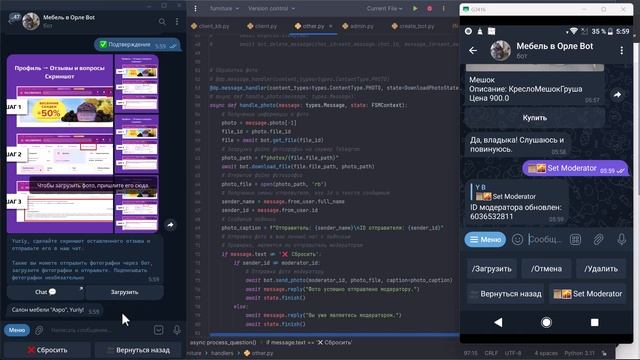
Task: Click phone Вернуться назад keyboard button
Action: point(506,294)
